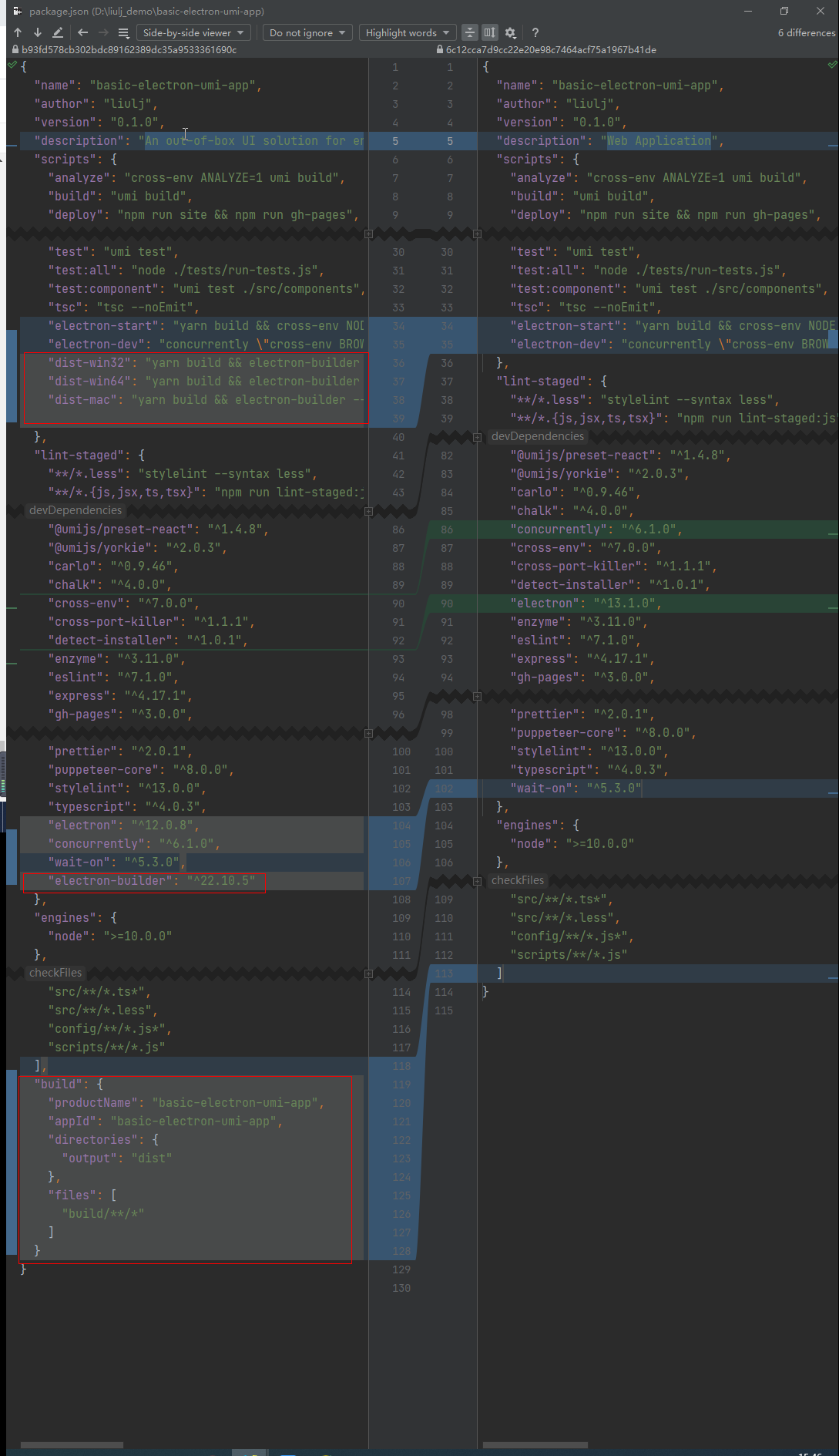Screen dimensions: 839x1456
Task: Toggle synchronize scrolling
Action: coord(490,32)
